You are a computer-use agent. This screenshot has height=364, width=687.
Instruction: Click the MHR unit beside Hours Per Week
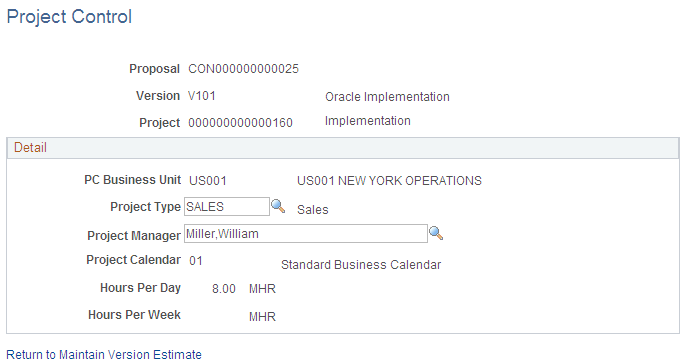coord(262,317)
